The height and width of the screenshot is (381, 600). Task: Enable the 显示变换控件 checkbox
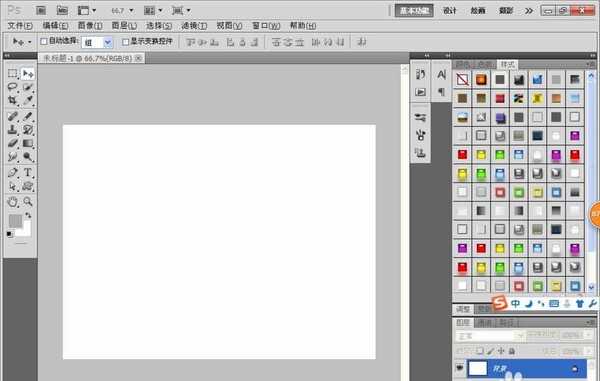click(x=125, y=41)
